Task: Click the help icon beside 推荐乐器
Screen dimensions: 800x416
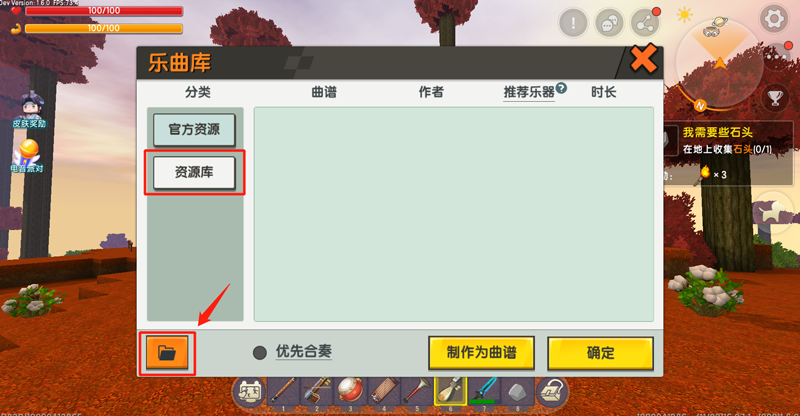Action: (561, 88)
